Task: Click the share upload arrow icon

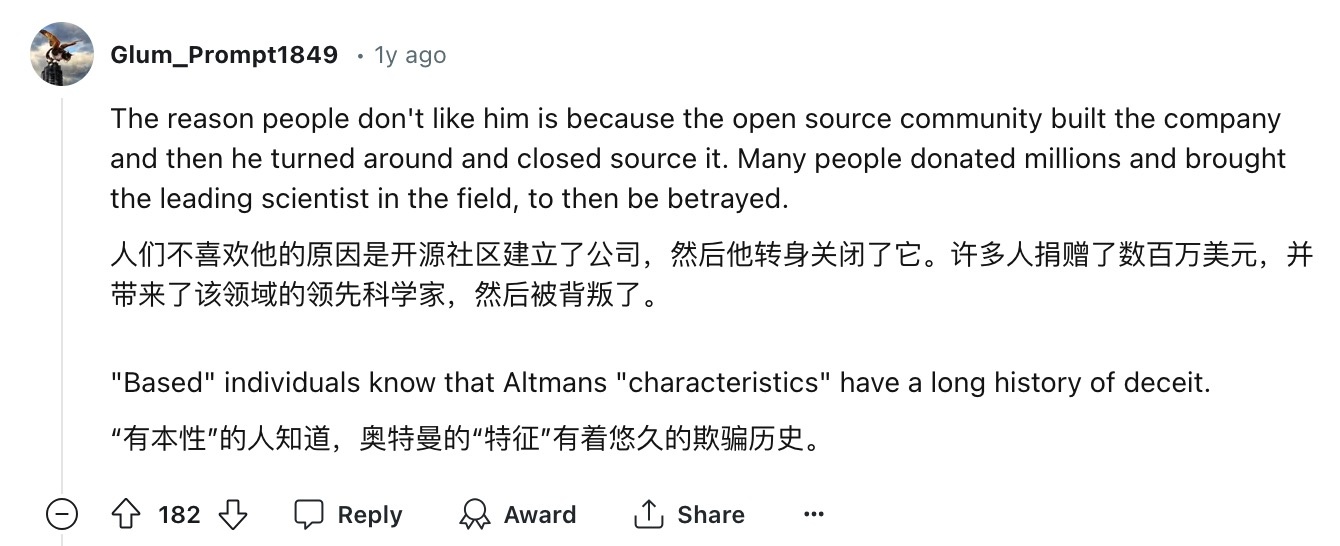Action: (x=649, y=515)
